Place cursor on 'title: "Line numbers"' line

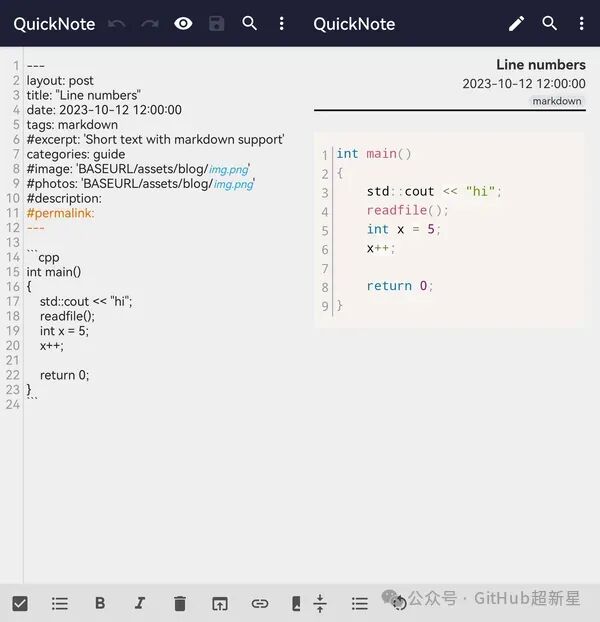coord(84,95)
